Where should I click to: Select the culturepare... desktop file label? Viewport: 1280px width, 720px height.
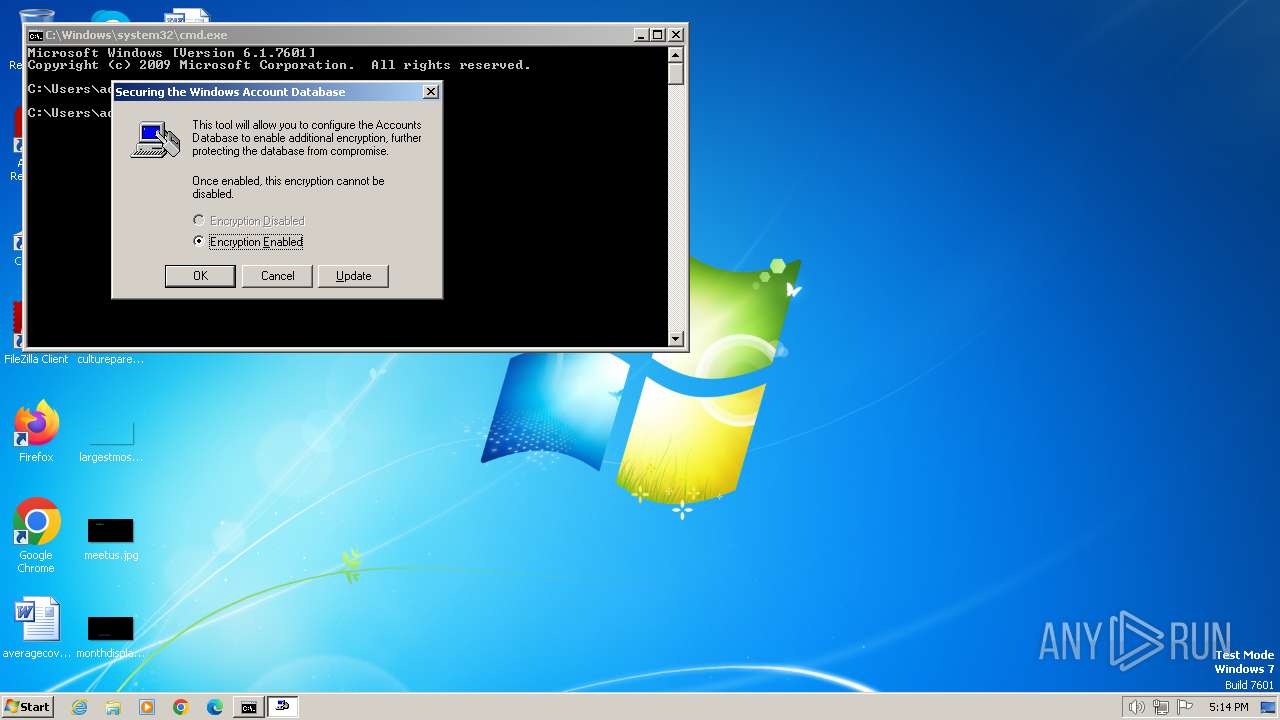click(x=110, y=359)
